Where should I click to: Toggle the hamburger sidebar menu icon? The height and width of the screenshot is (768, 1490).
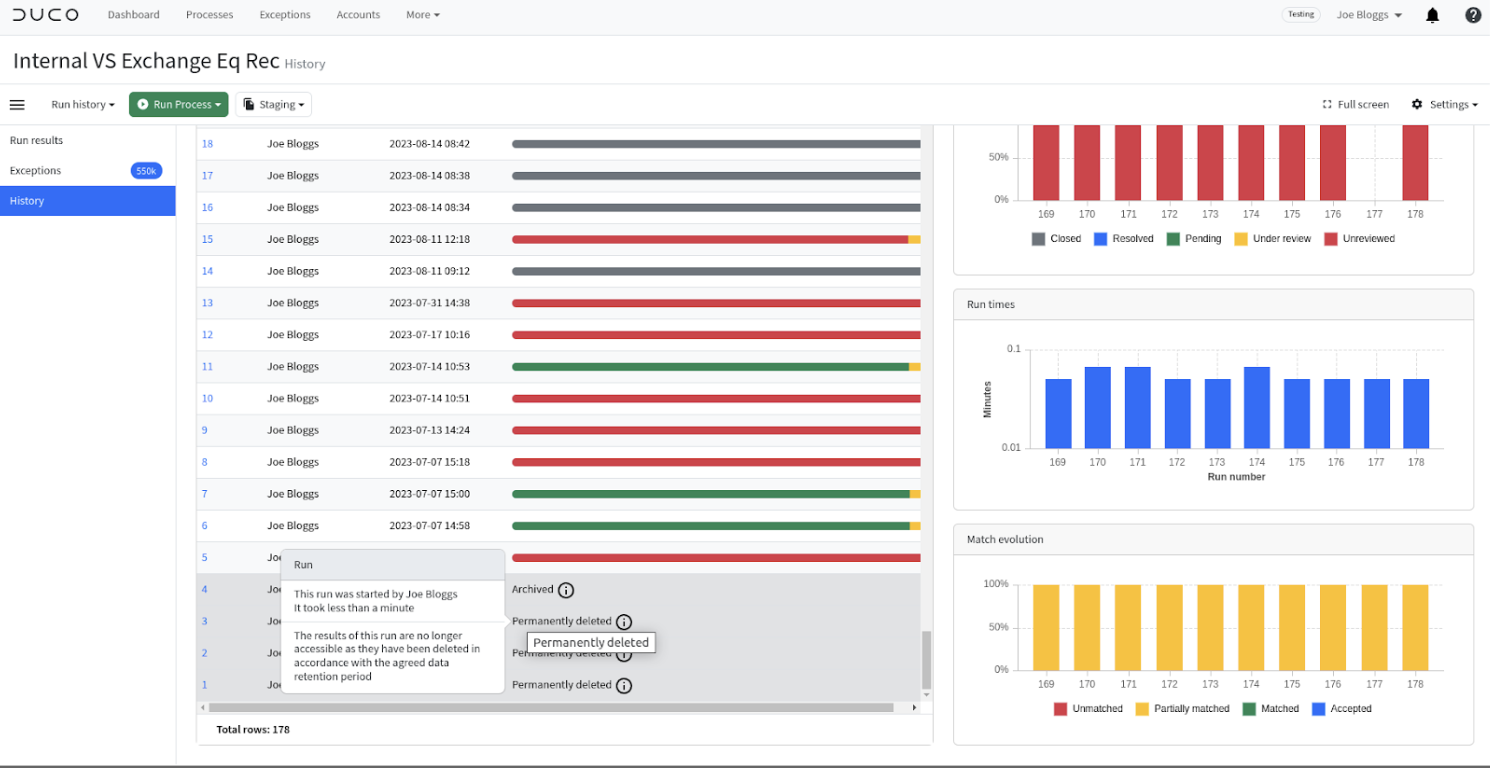click(17, 104)
